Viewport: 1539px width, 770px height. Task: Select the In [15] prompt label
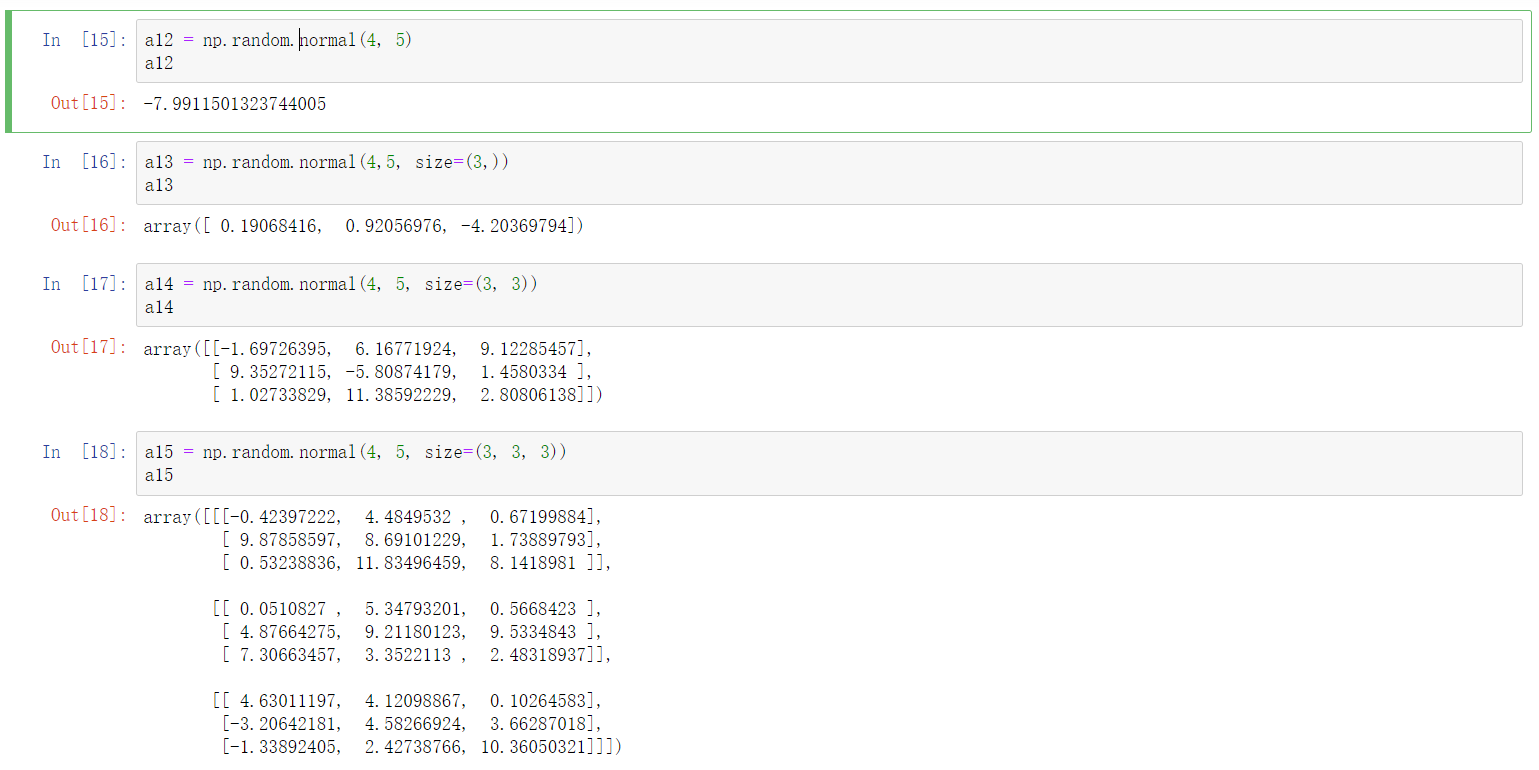[x=84, y=40]
